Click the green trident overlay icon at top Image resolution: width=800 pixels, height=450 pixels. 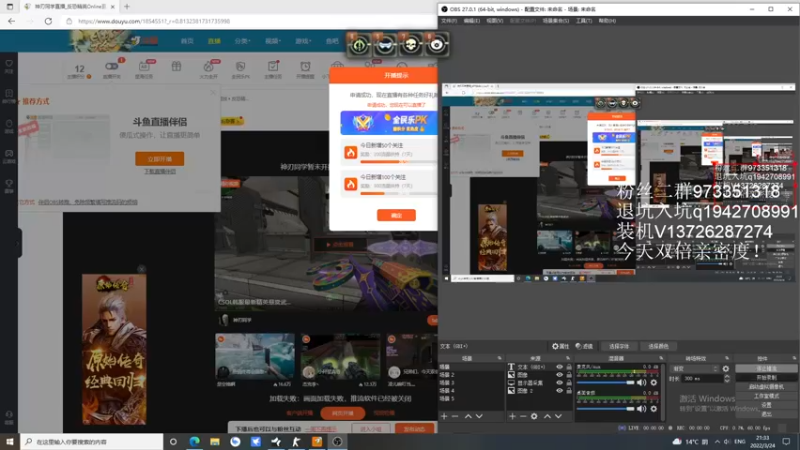(359, 45)
